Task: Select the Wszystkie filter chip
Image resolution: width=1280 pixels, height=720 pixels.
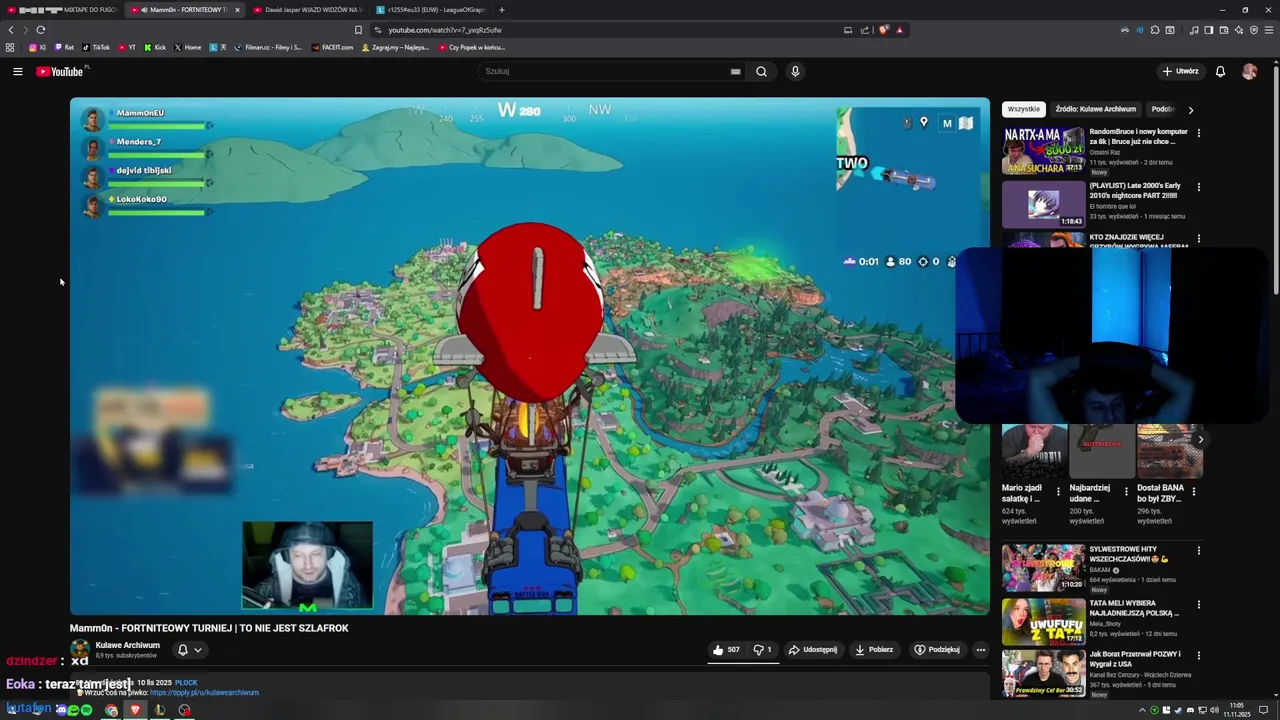Action: (x=1023, y=109)
